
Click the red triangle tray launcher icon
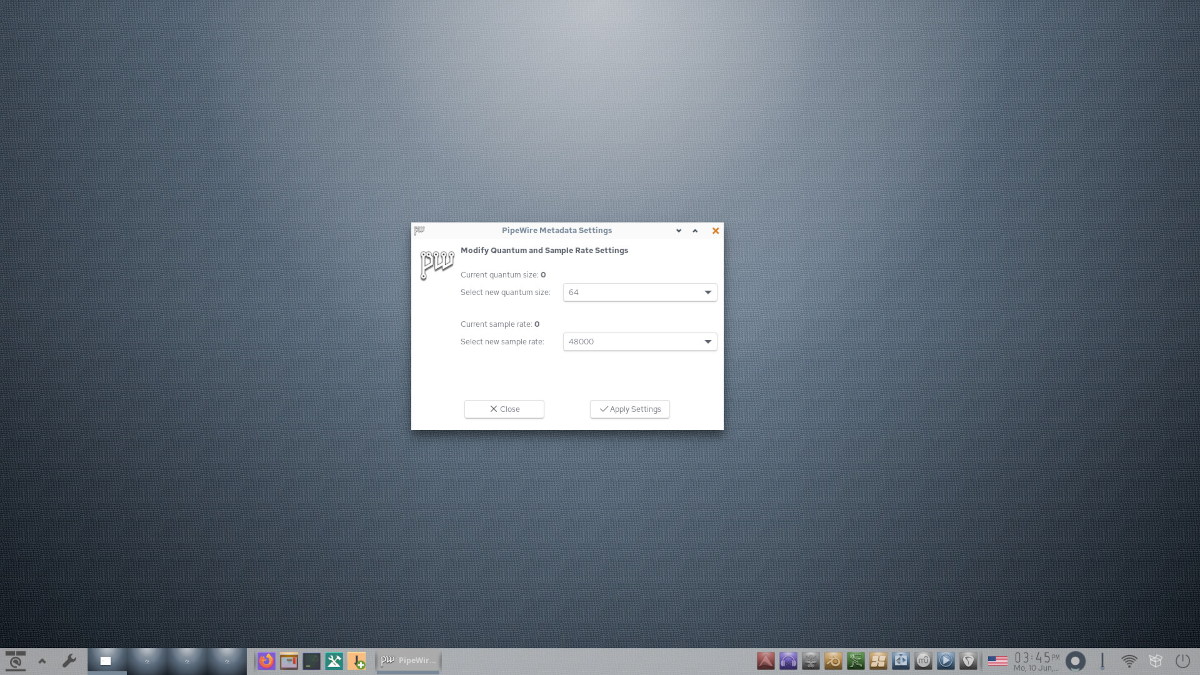[766, 661]
